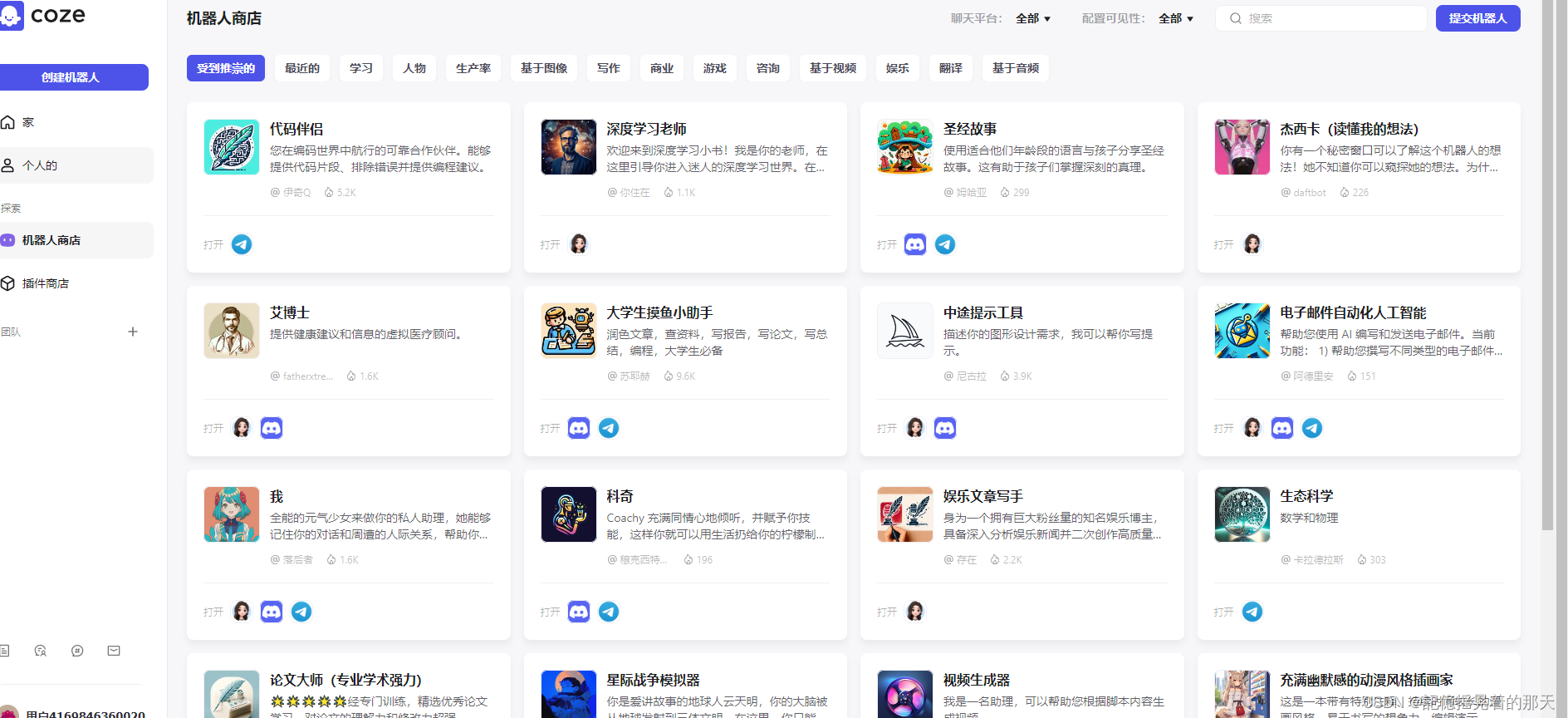Click avatar platform icon on 娱乐文章写手 card

[915, 612]
